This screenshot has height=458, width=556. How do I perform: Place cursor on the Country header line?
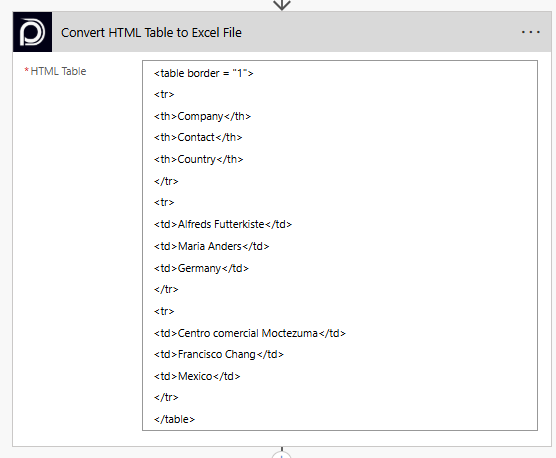click(199, 160)
